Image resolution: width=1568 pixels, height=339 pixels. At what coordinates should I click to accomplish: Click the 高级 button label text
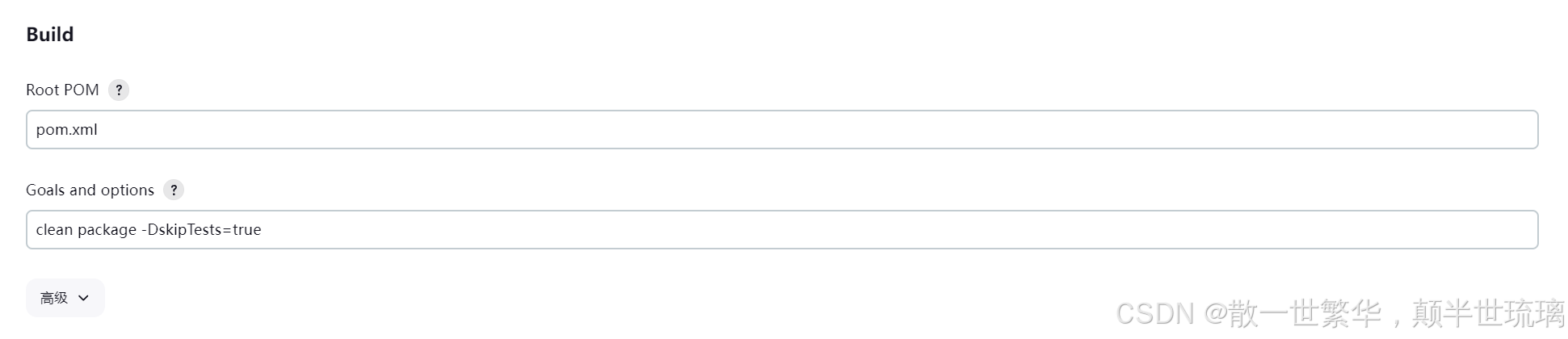pos(54,298)
